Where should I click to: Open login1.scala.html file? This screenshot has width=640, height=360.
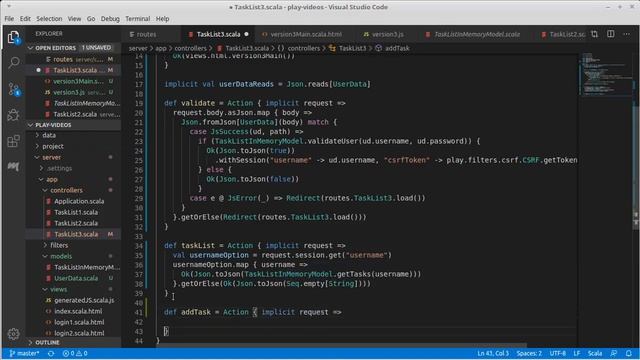point(79,322)
